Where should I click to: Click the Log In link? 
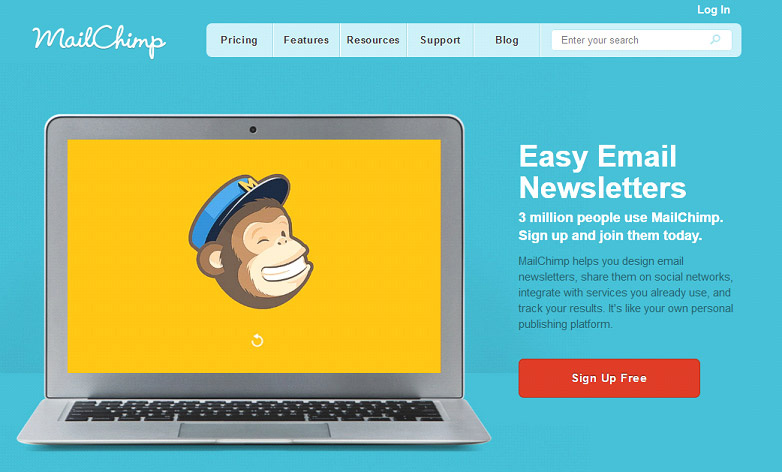(x=713, y=10)
